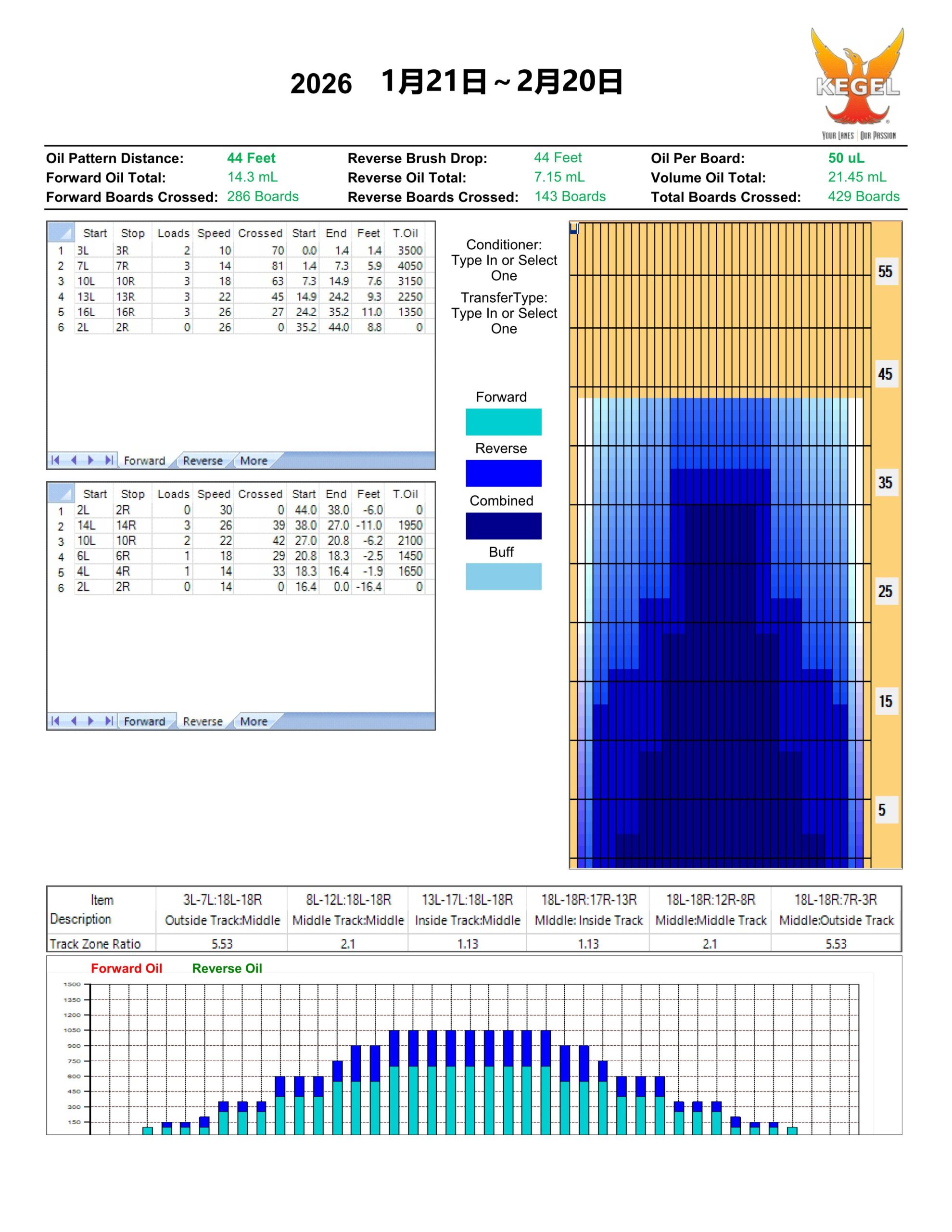Click last-sheet arrow in bottom table
The image size is (952, 1232).
coord(109,721)
